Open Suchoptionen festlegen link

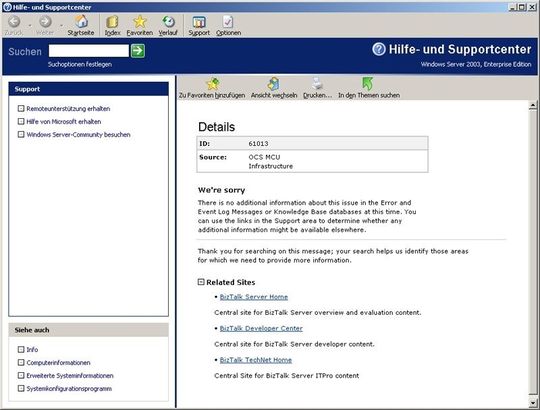click(x=80, y=64)
